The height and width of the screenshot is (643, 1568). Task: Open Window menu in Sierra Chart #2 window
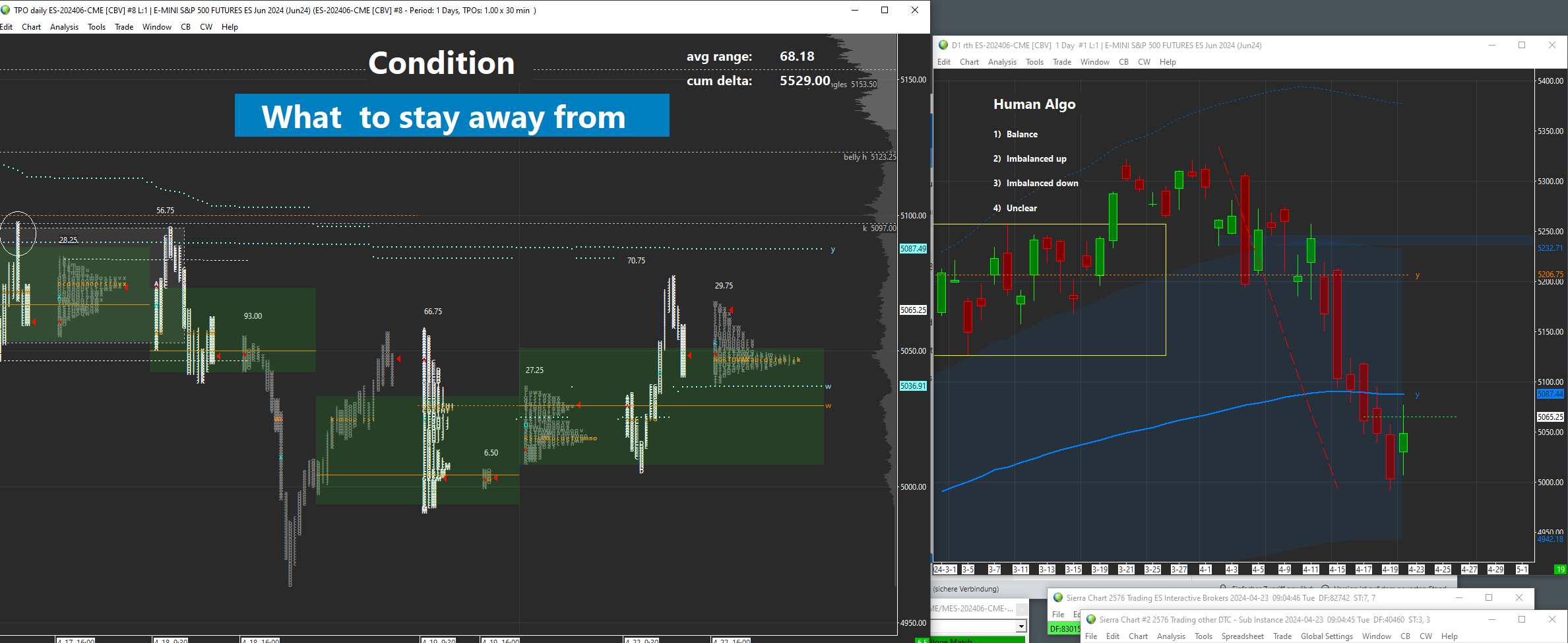point(1377,636)
